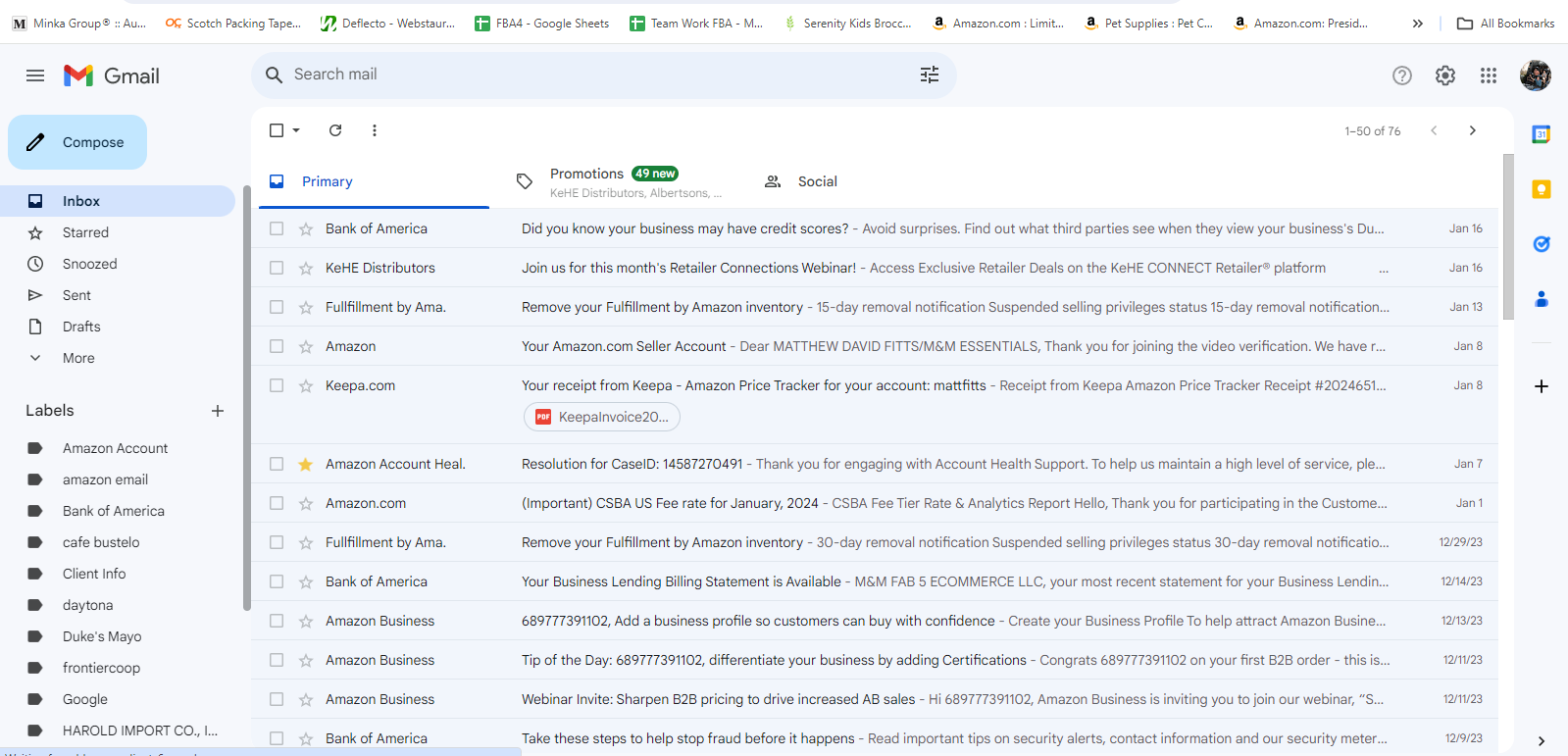Tick checkbox for KeHE Distributors email
Viewport: 1568px width, 756px height.
pyautogui.click(x=277, y=268)
